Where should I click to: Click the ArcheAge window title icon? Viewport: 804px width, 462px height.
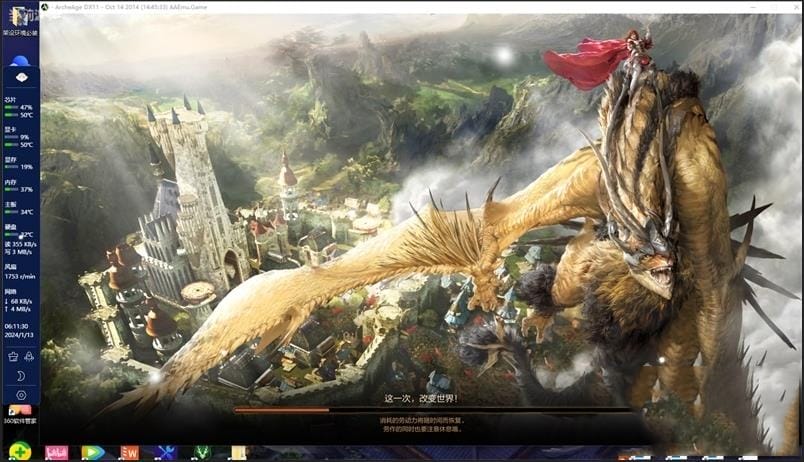45,7
